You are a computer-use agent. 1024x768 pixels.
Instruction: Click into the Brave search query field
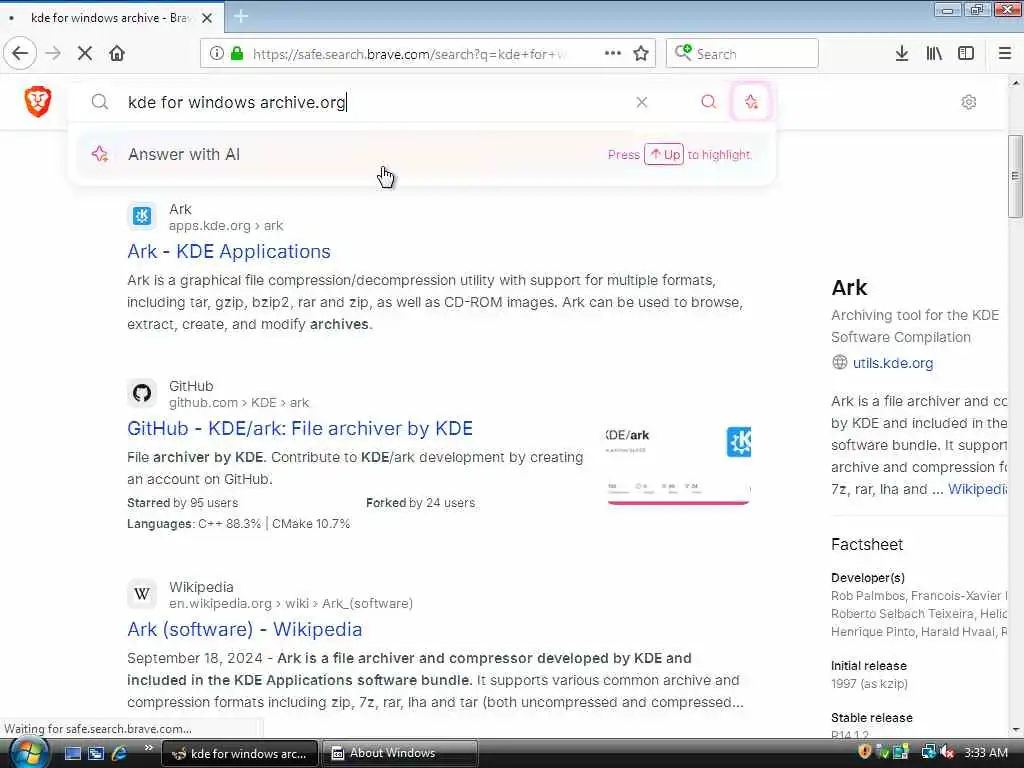coord(372,103)
